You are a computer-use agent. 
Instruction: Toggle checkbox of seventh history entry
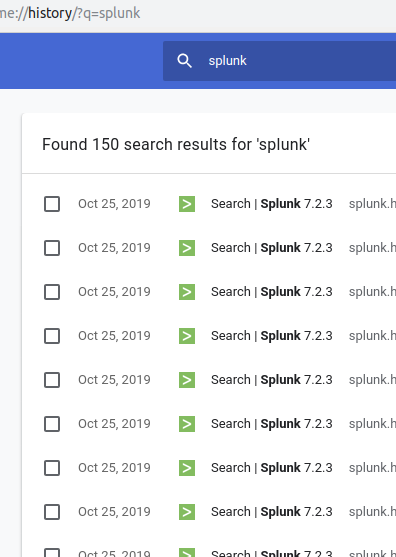pyautogui.click(x=52, y=468)
